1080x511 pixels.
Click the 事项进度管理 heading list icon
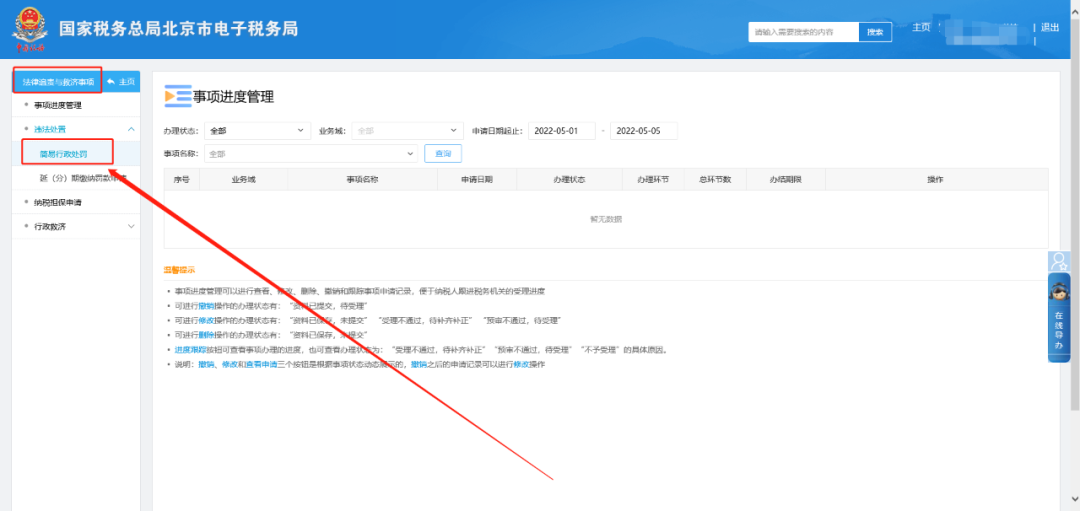176,96
